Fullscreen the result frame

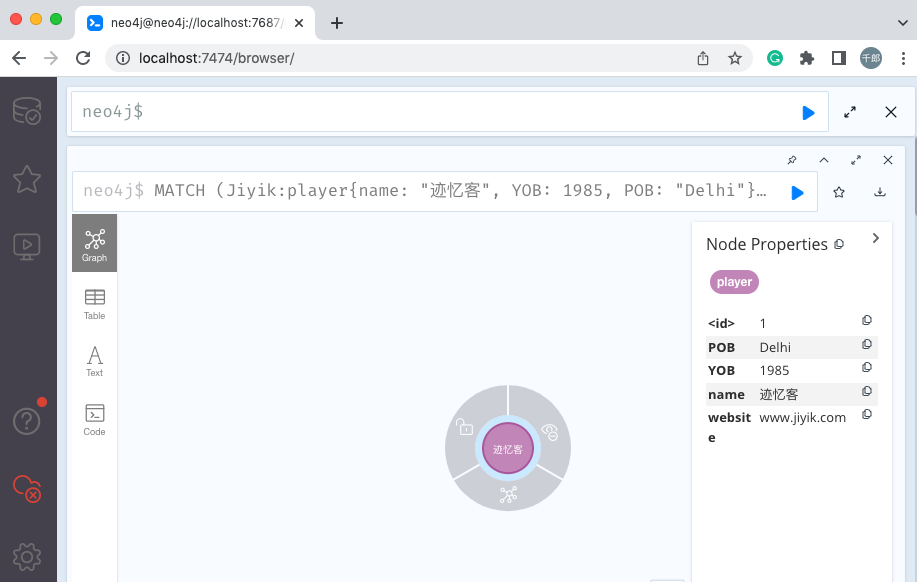tap(856, 160)
